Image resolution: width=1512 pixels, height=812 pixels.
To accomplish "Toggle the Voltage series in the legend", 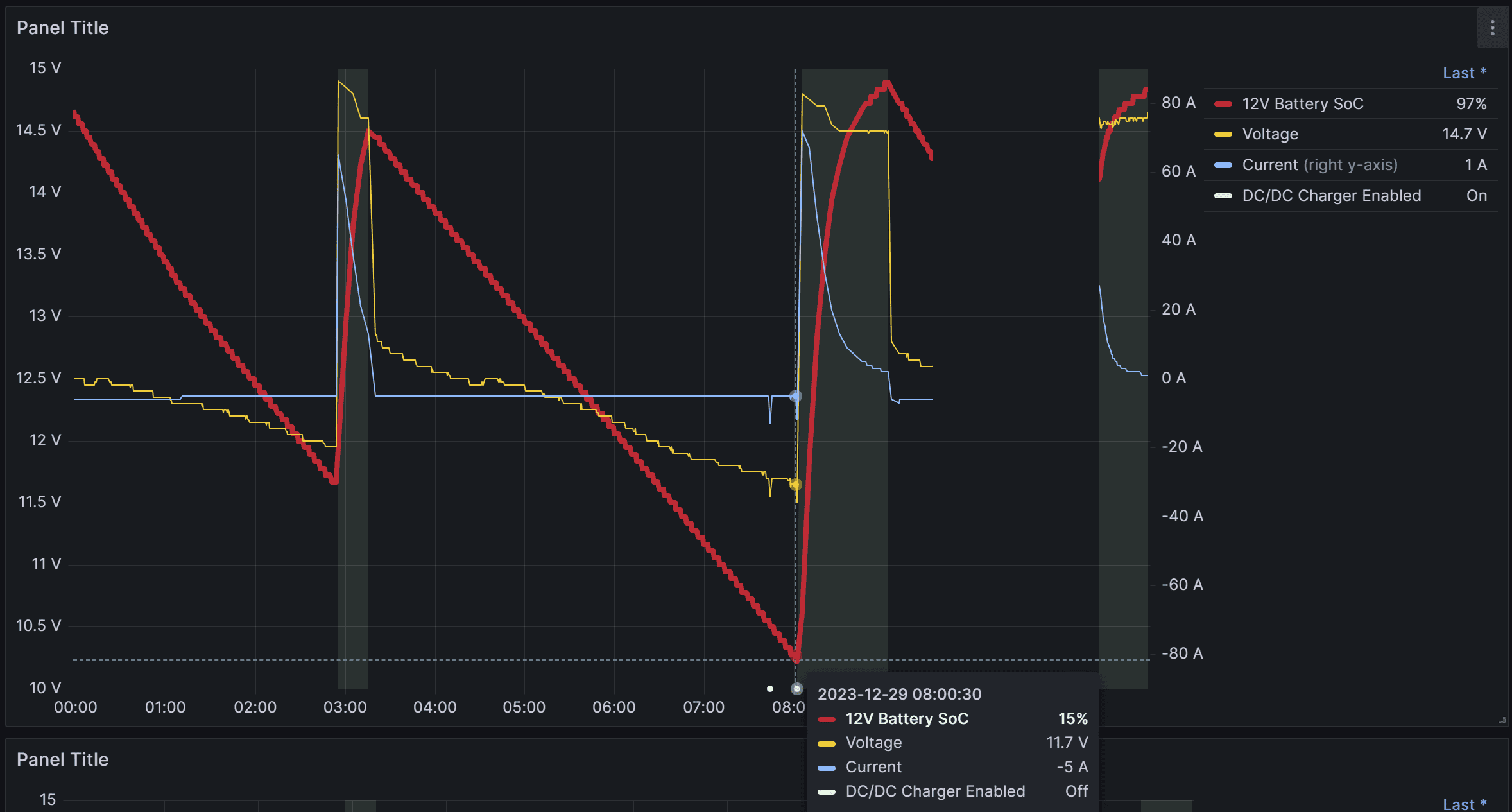I will [1269, 134].
